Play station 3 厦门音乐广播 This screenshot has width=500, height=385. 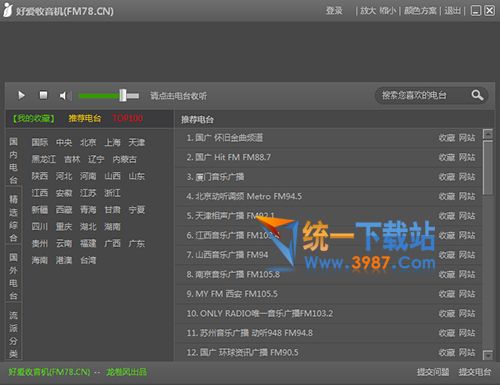(x=215, y=177)
